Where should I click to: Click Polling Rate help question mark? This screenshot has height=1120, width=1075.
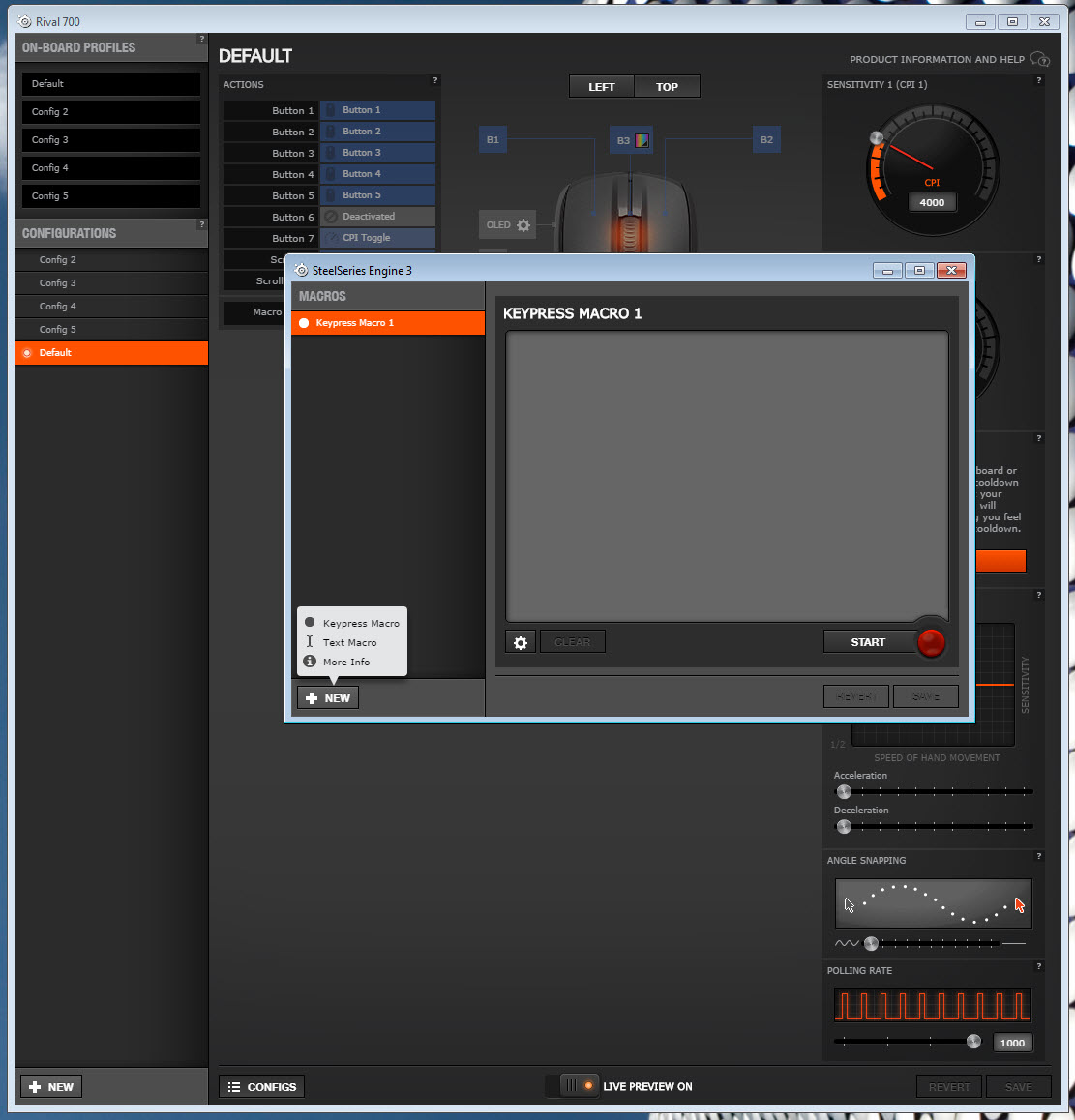coord(1038,966)
